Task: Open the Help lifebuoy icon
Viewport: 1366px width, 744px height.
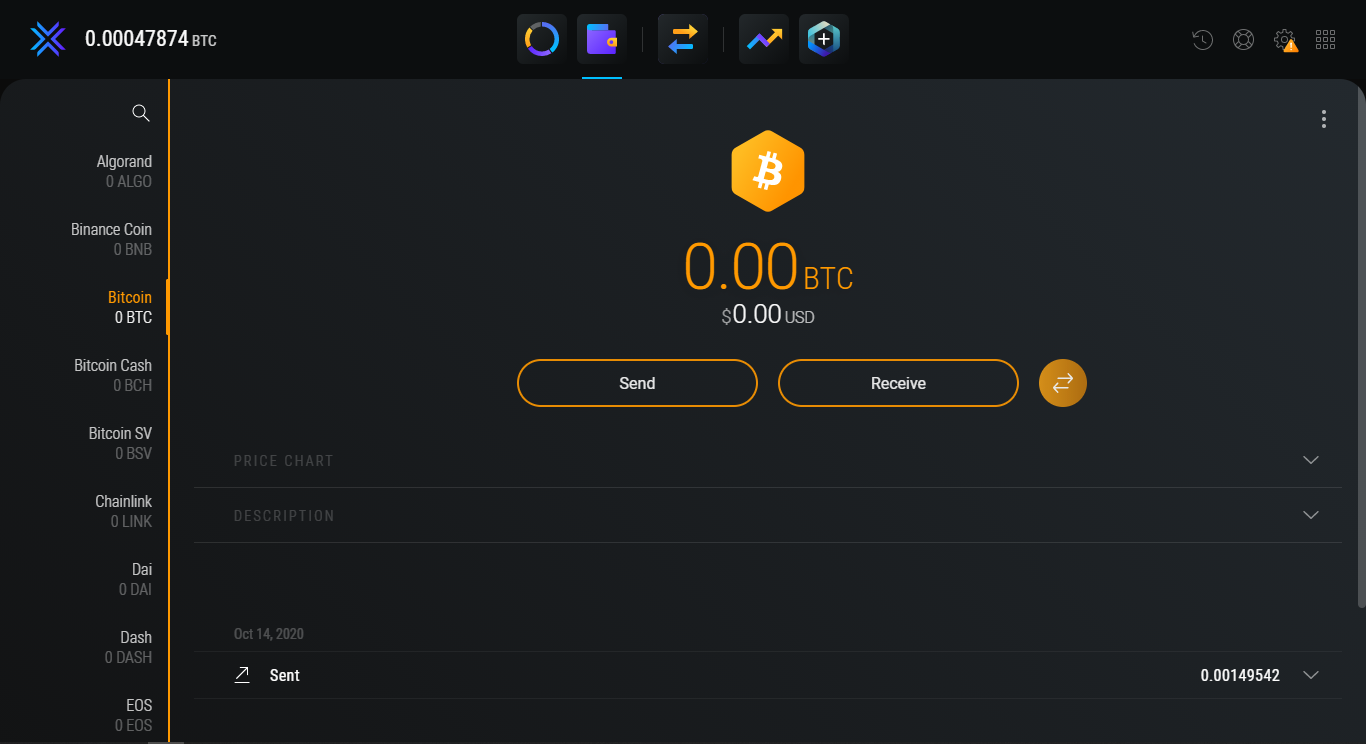Action: (1244, 40)
